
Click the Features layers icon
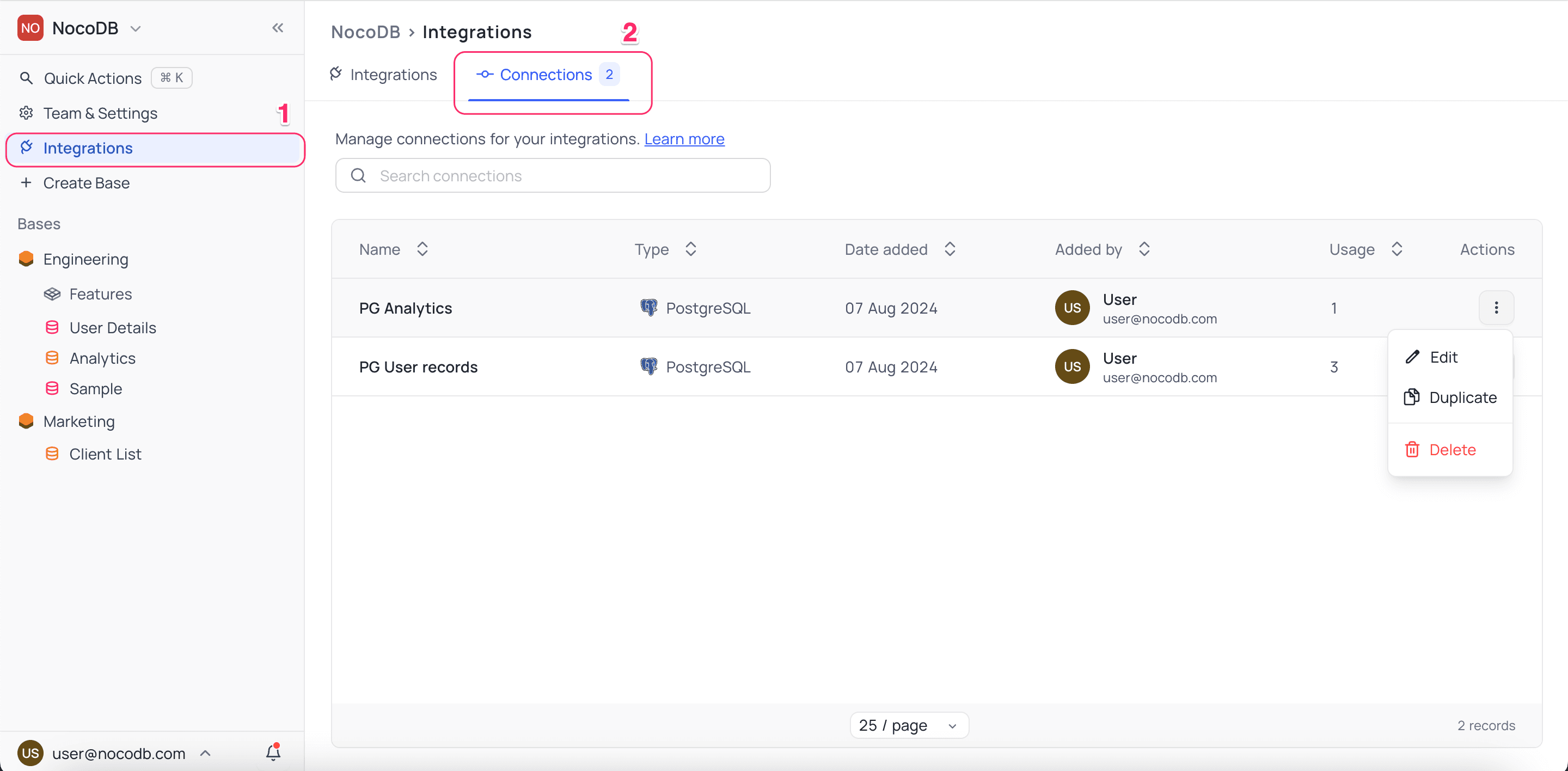pyautogui.click(x=52, y=294)
